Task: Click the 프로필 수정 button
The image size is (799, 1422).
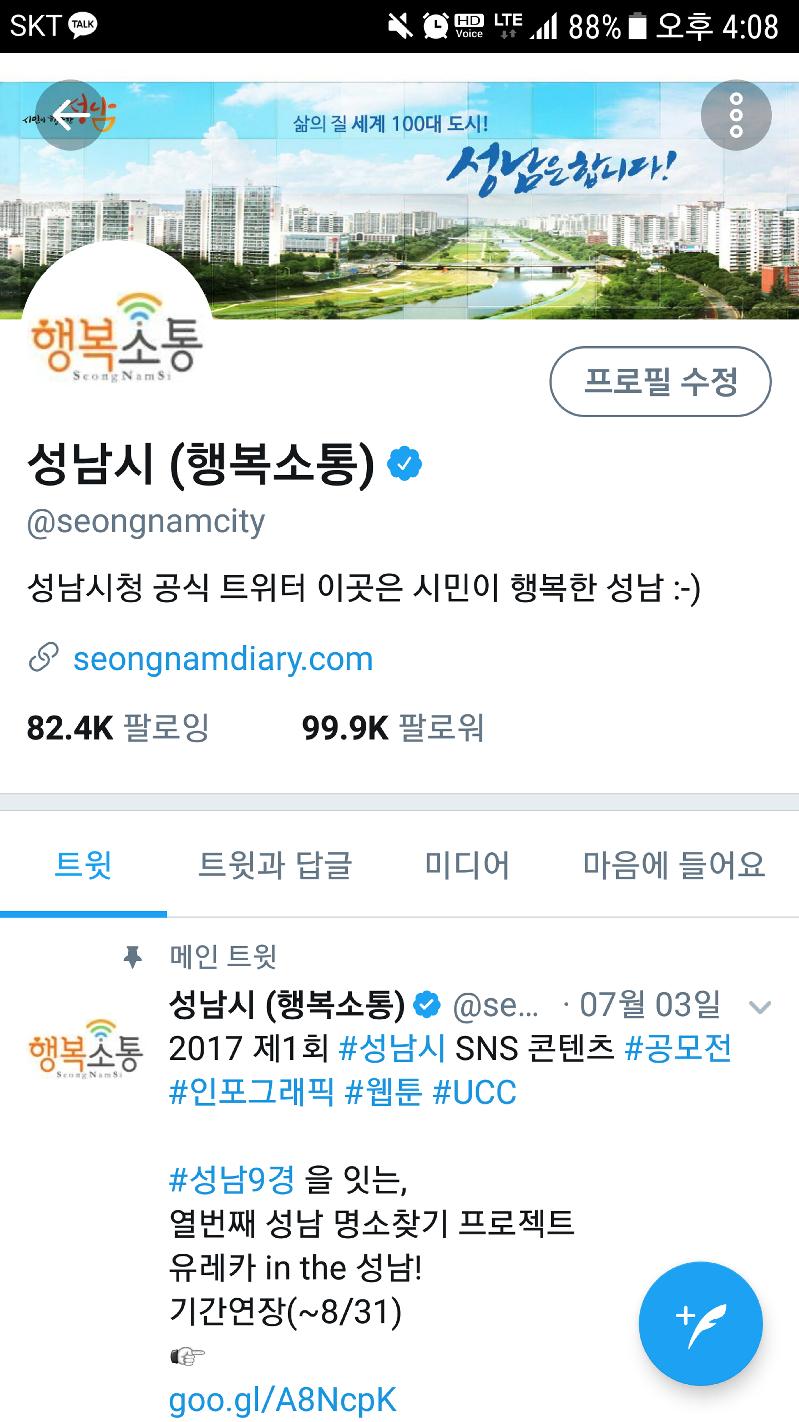Action: tap(660, 381)
